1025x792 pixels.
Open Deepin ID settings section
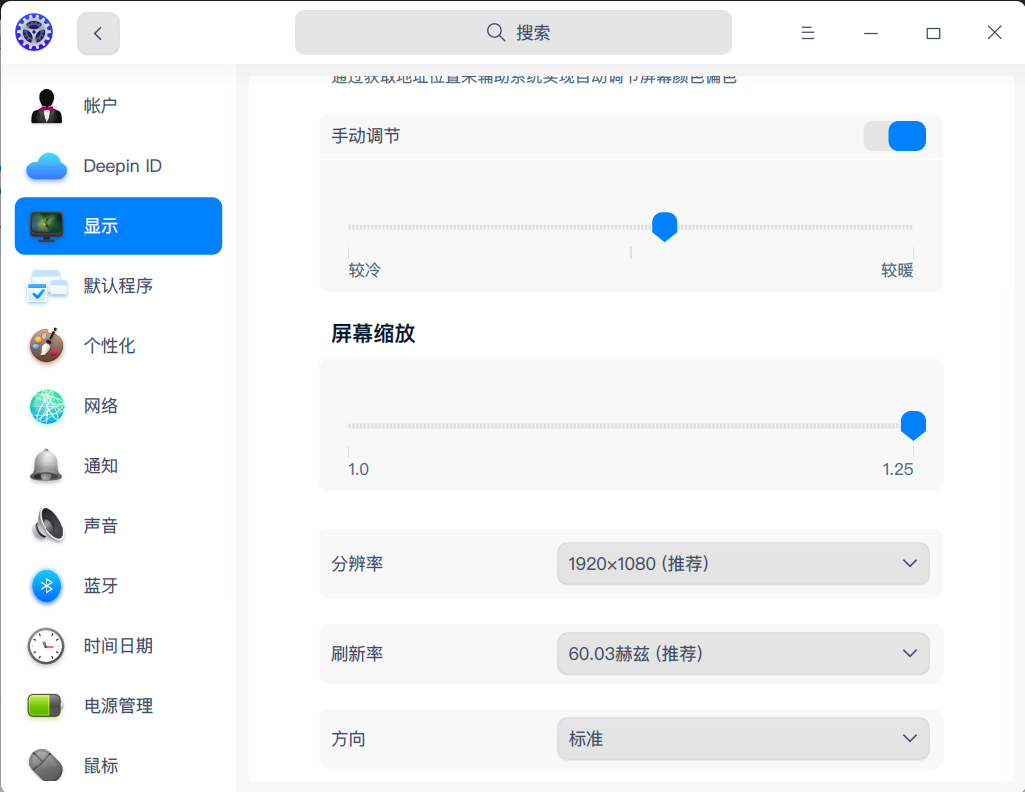[x=118, y=166]
